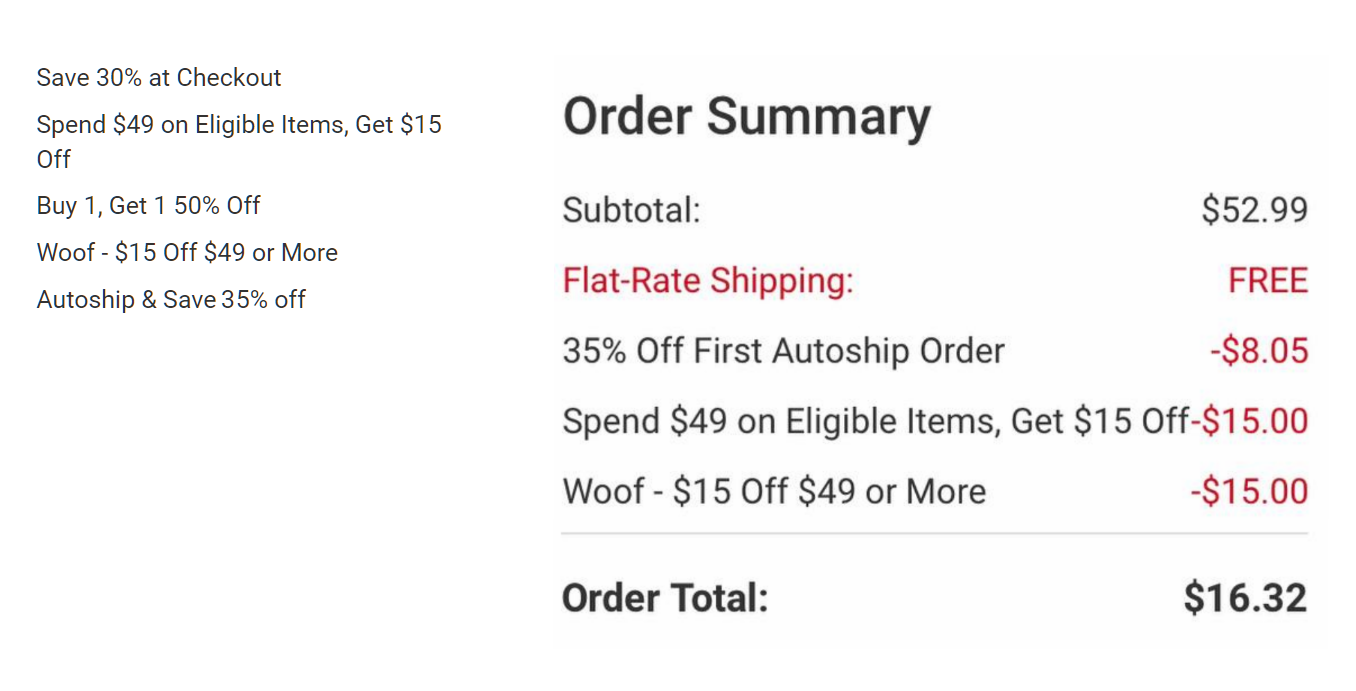1356x691 pixels.
Task: Click the red FREE shipping value
Action: [1268, 281]
